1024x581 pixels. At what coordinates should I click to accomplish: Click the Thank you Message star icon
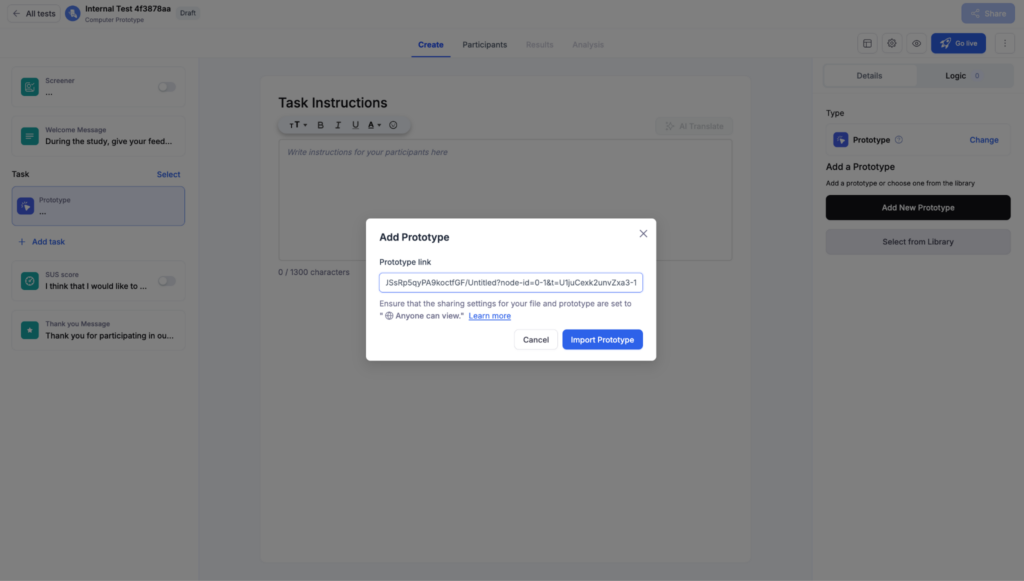(29, 330)
